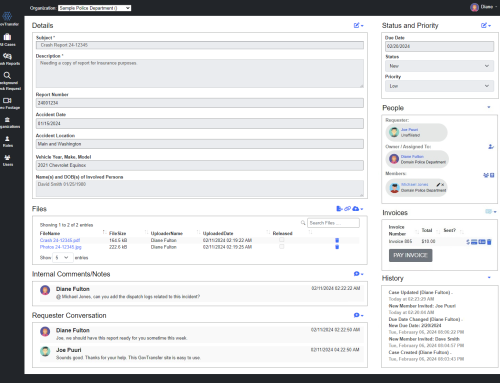Click the Accident Location field
The height and width of the screenshot is (383, 500).
[x=200, y=144]
